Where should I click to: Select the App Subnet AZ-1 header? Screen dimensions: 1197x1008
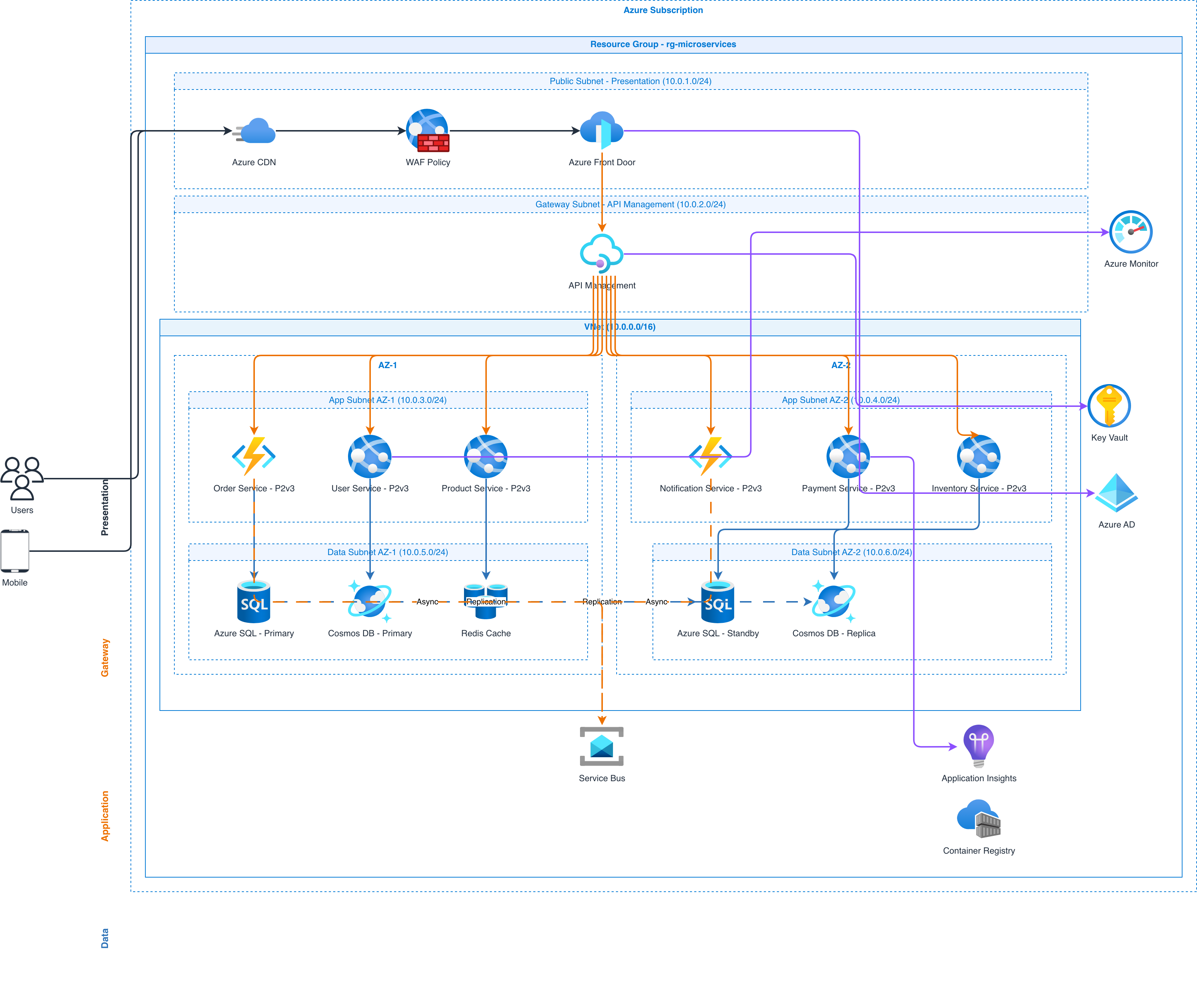388,400
